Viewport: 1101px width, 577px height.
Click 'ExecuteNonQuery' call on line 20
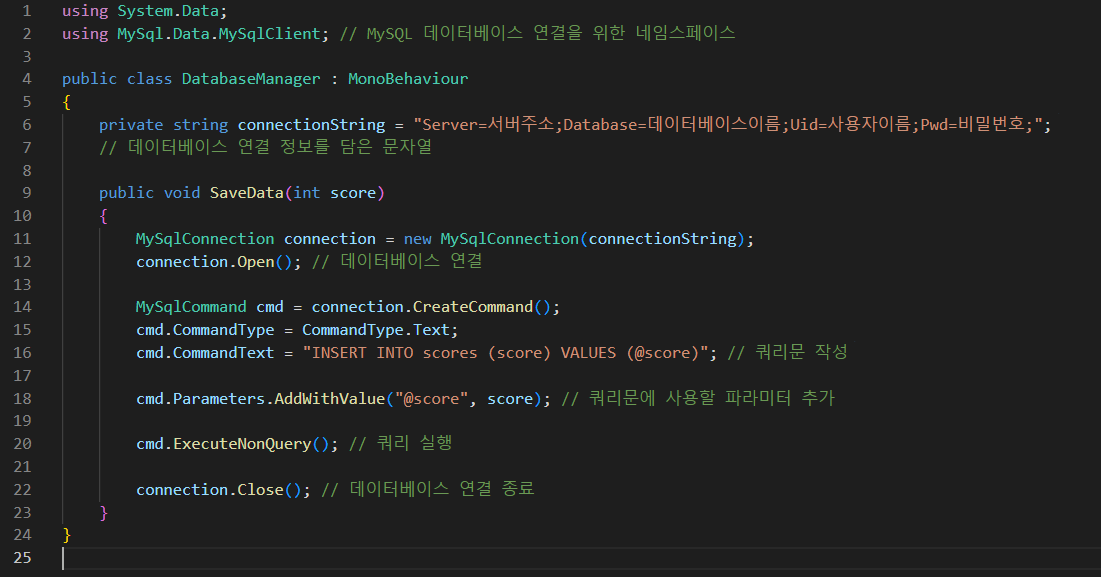tap(242, 444)
